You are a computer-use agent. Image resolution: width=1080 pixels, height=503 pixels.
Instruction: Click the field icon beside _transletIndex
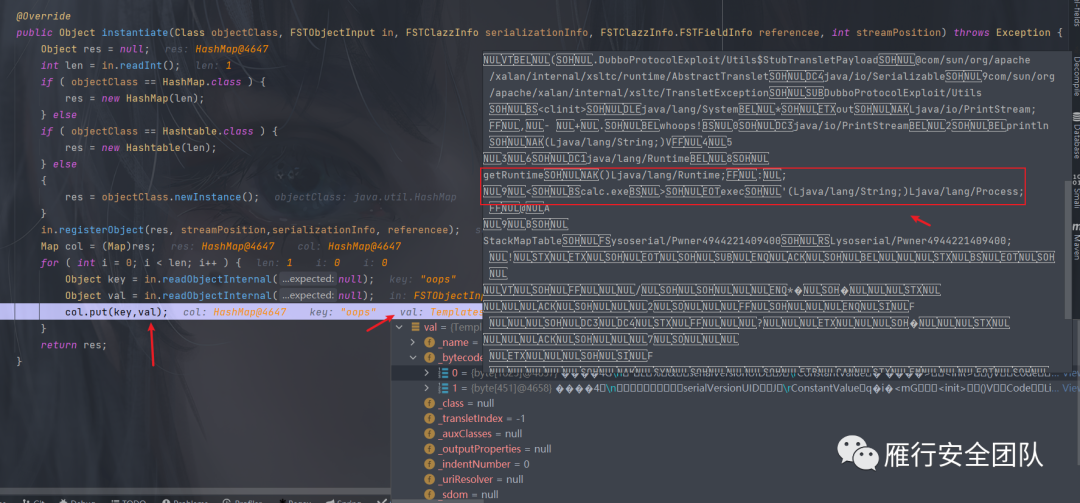[x=429, y=418]
